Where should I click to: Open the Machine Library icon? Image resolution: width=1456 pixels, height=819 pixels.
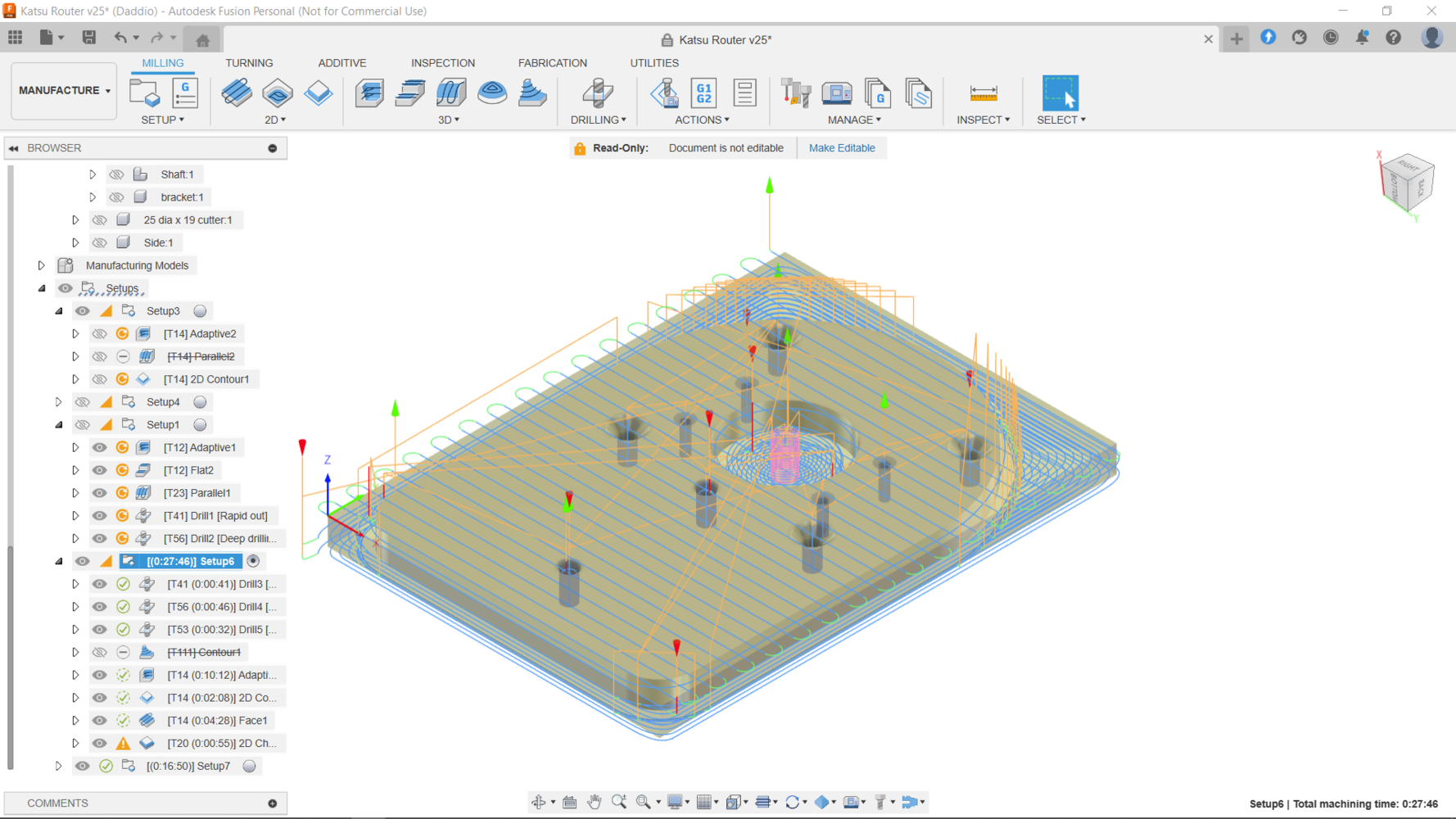click(x=836, y=93)
